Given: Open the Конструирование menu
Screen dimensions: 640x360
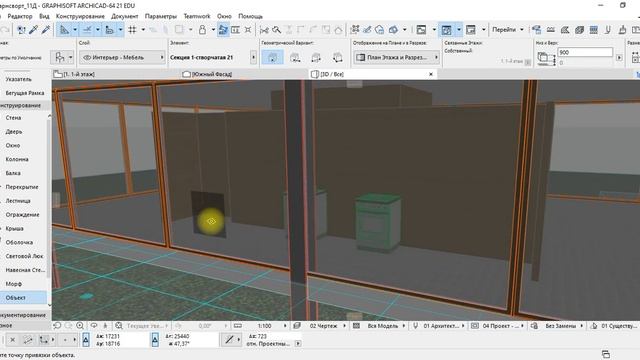Looking at the screenshot, I should [80, 16].
